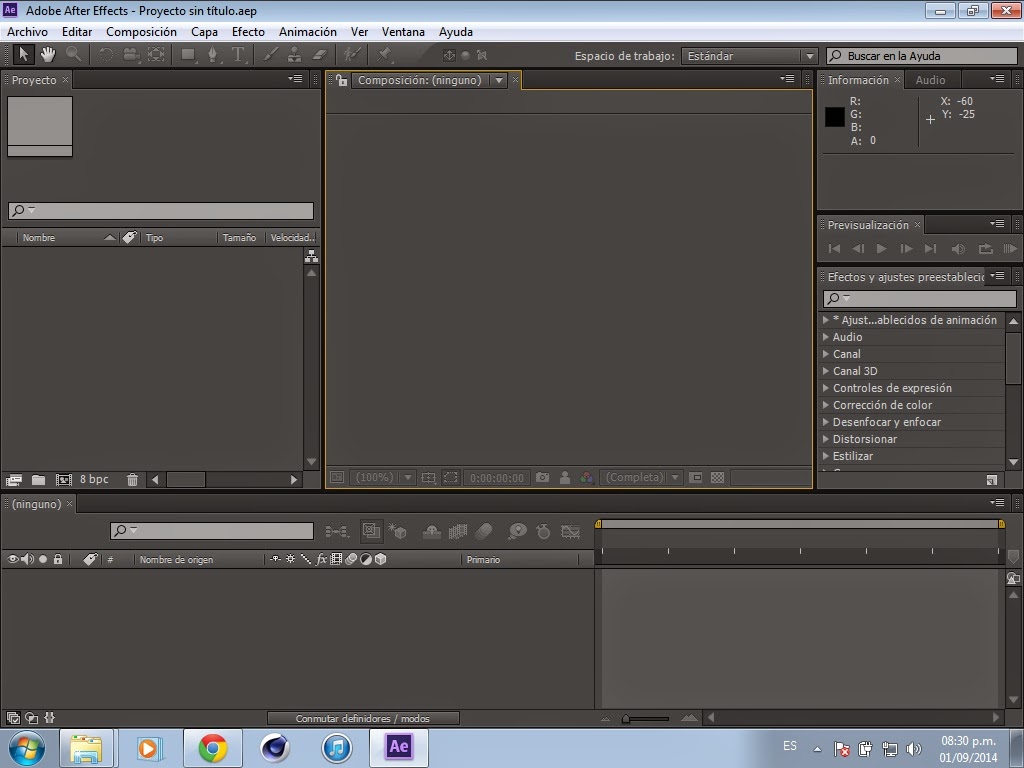This screenshot has width=1024, height=768.
Task: Open the Composición menu
Action: click(x=141, y=31)
